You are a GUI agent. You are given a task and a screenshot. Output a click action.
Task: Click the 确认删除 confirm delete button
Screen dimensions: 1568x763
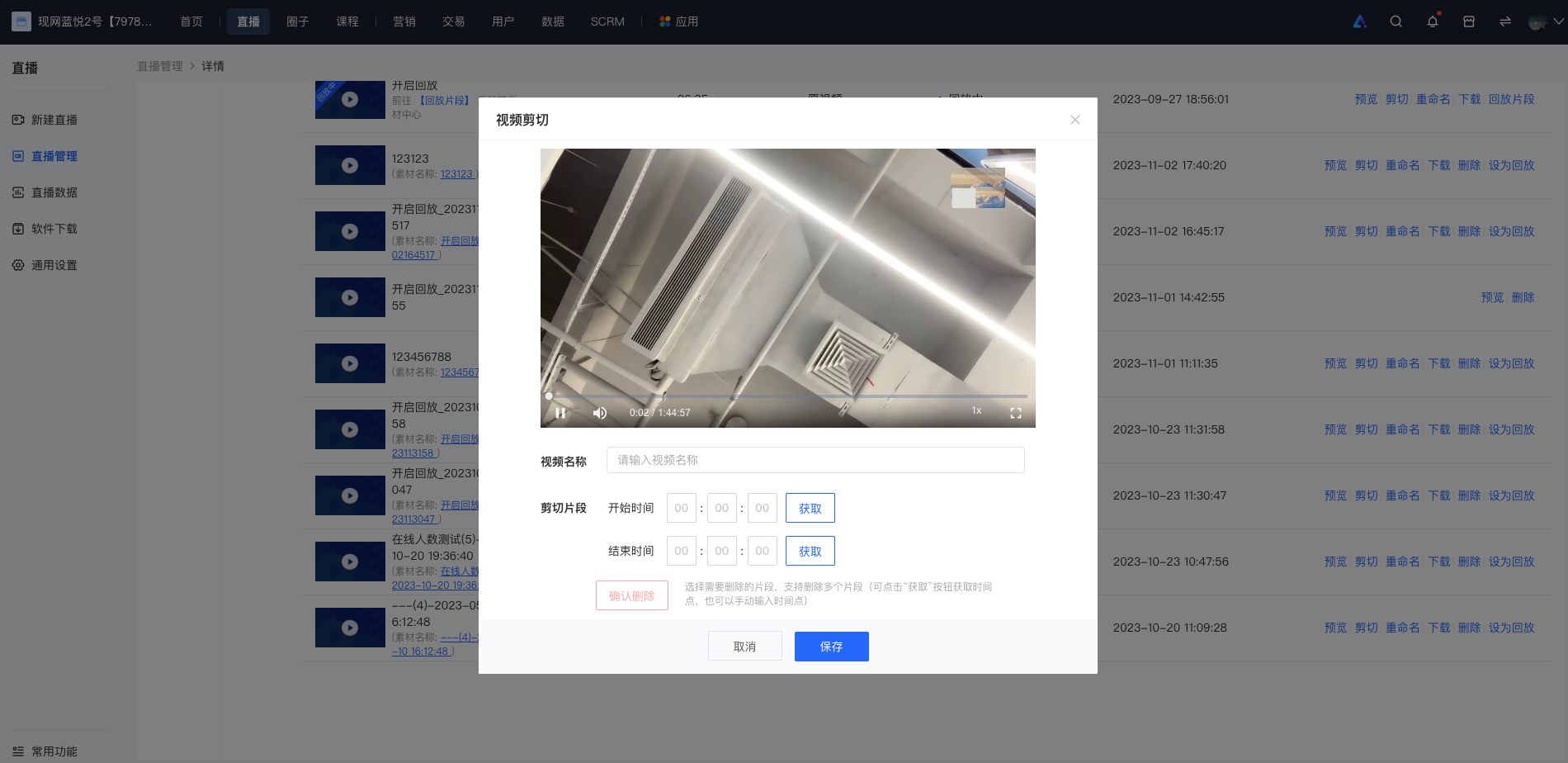click(x=632, y=595)
